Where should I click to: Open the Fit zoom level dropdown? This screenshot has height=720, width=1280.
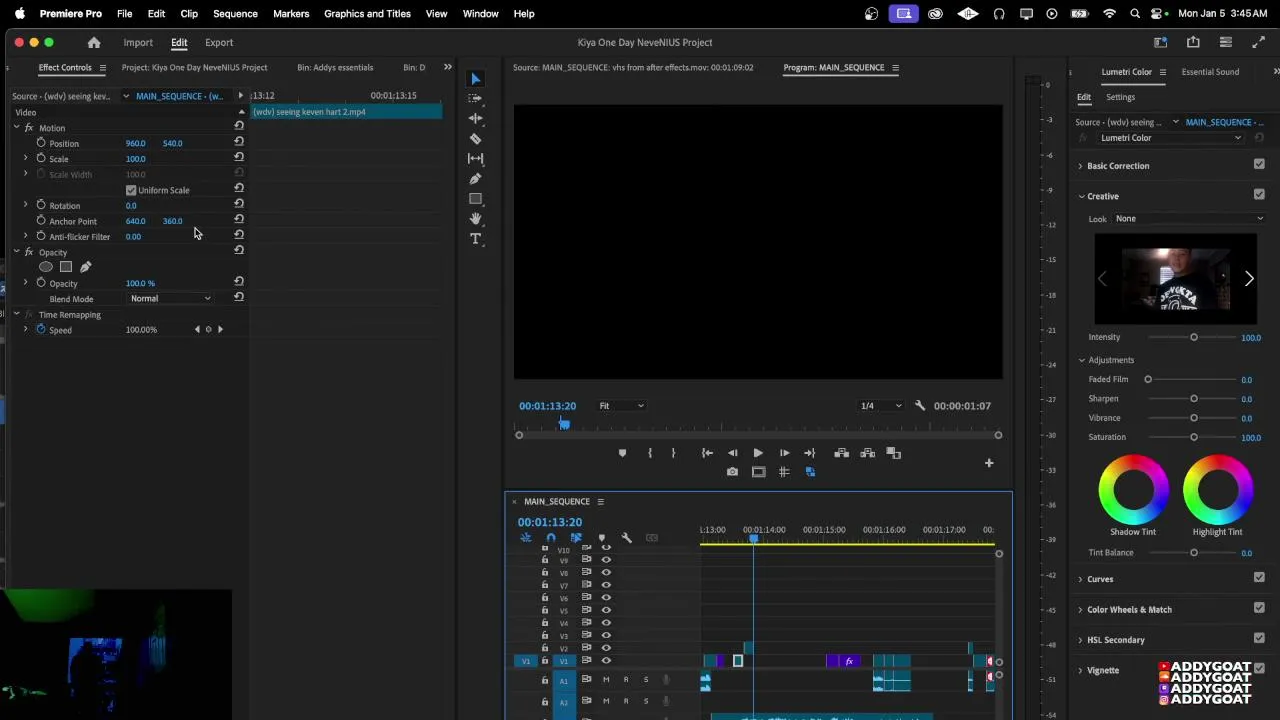[x=621, y=406]
